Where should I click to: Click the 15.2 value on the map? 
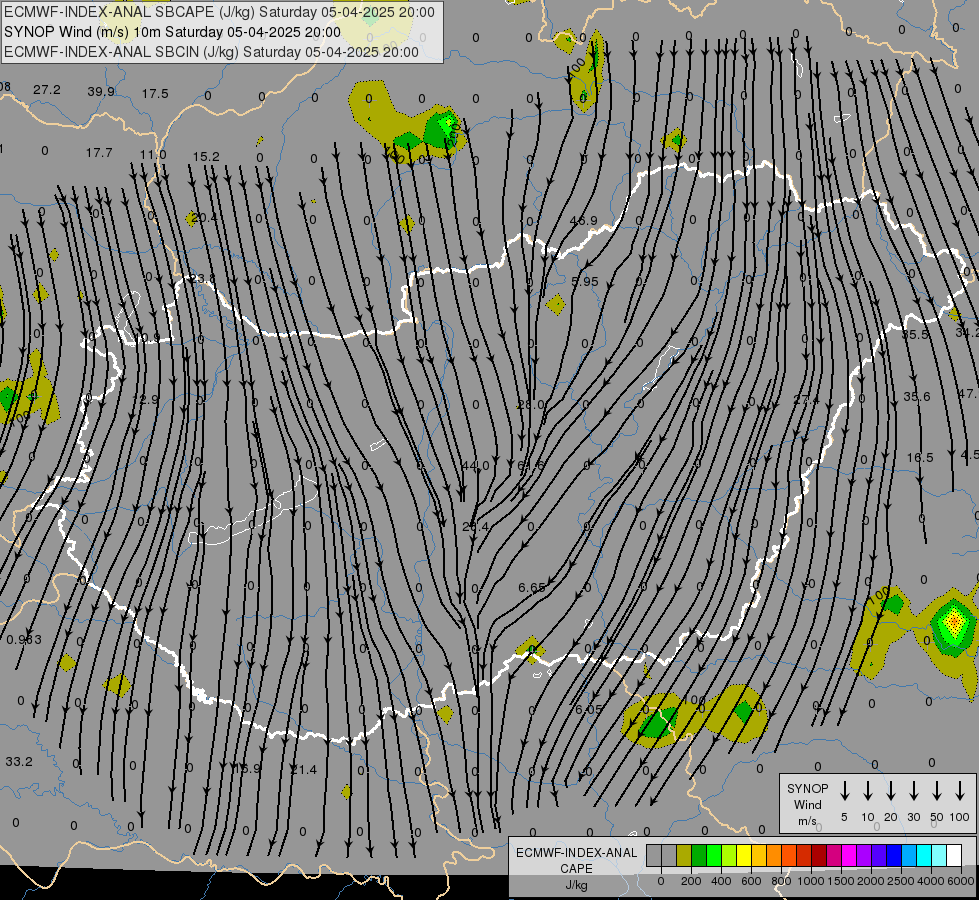206,157
